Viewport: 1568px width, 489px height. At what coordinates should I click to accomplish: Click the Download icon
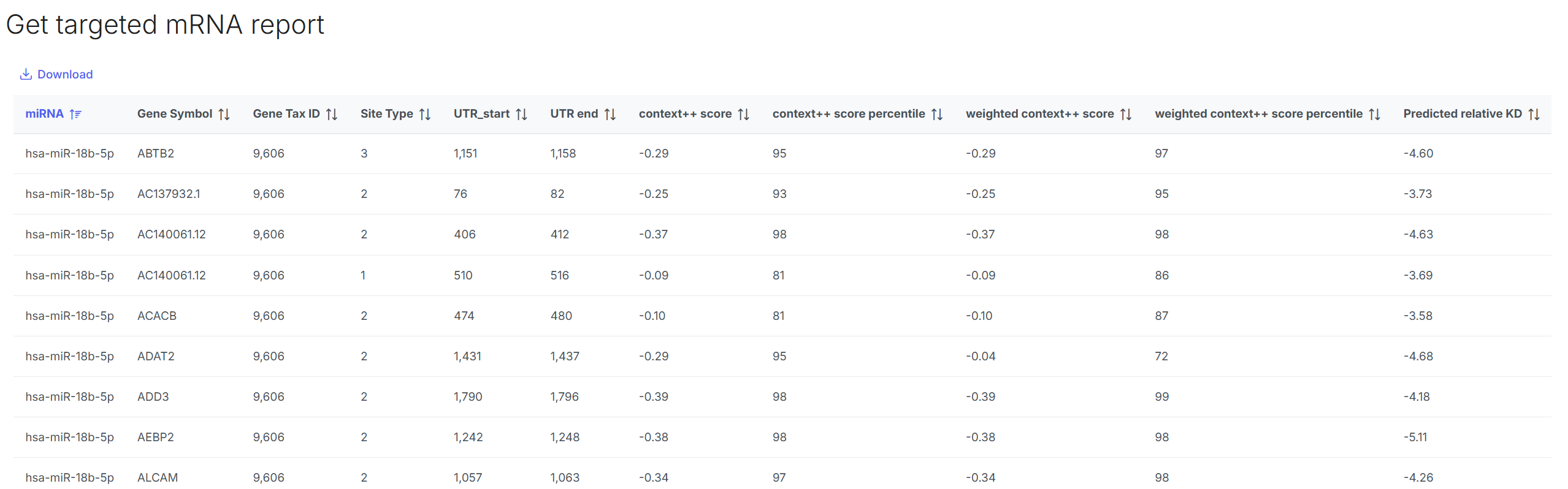point(26,74)
